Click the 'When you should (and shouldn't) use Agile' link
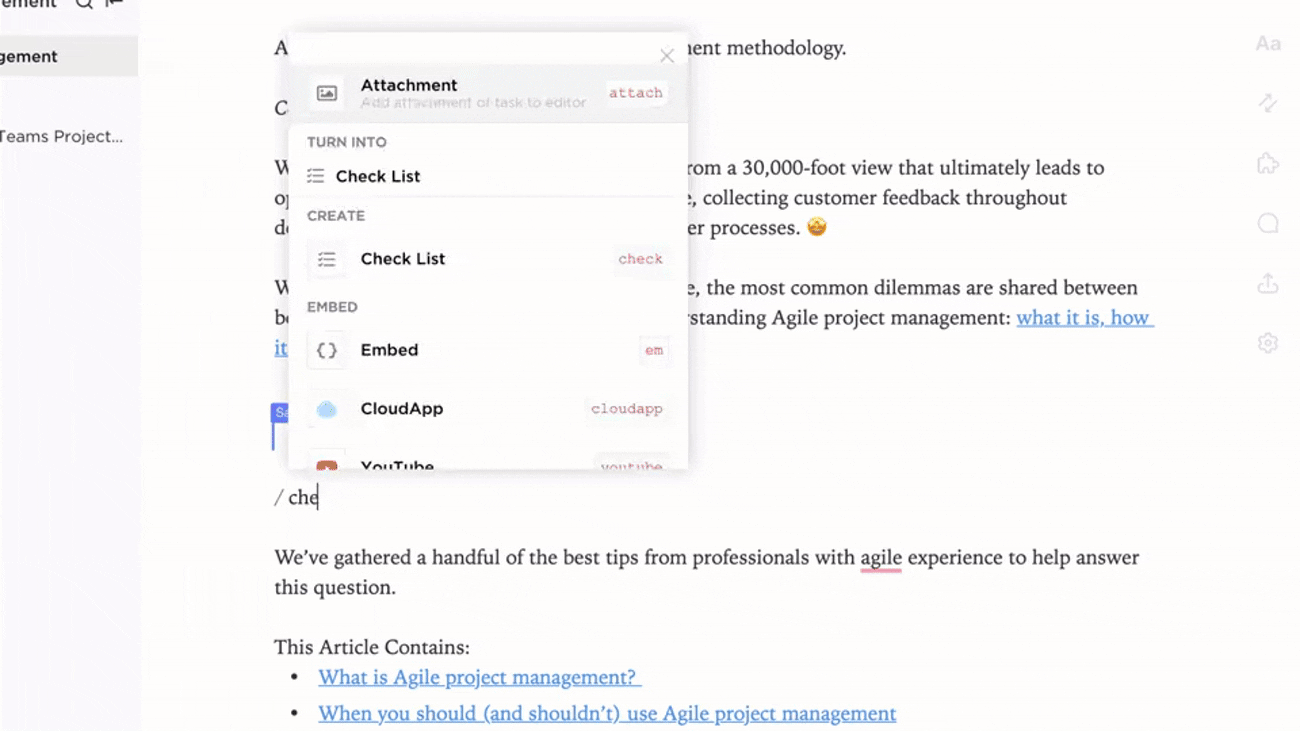The height and width of the screenshot is (731, 1300). coord(606,713)
